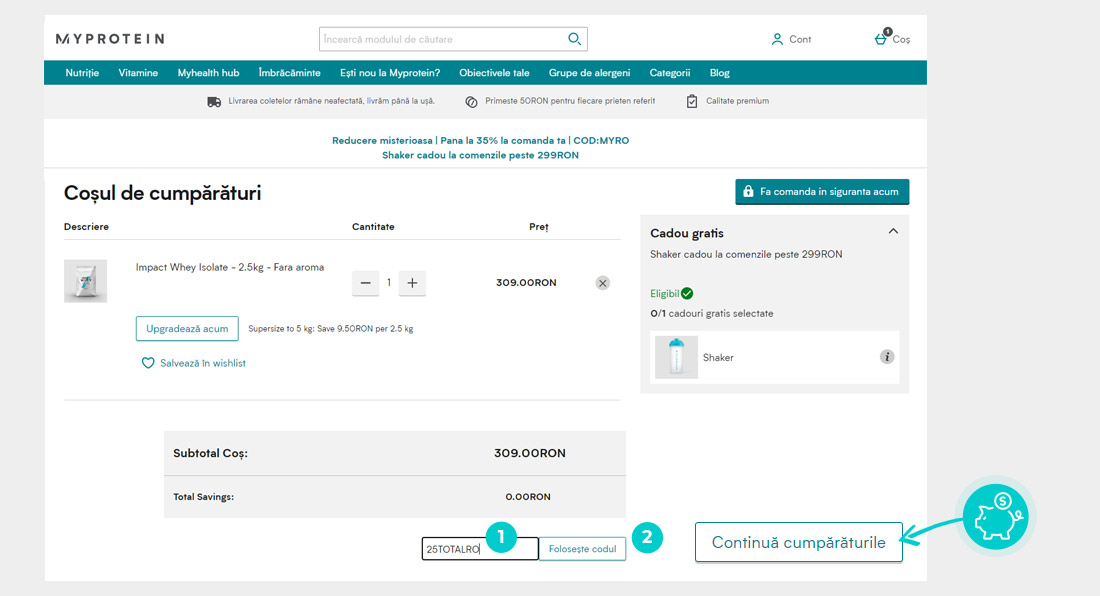Click Fa comanda in siguranta acum button
This screenshot has height=596, width=1100.
pyautogui.click(x=822, y=191)
